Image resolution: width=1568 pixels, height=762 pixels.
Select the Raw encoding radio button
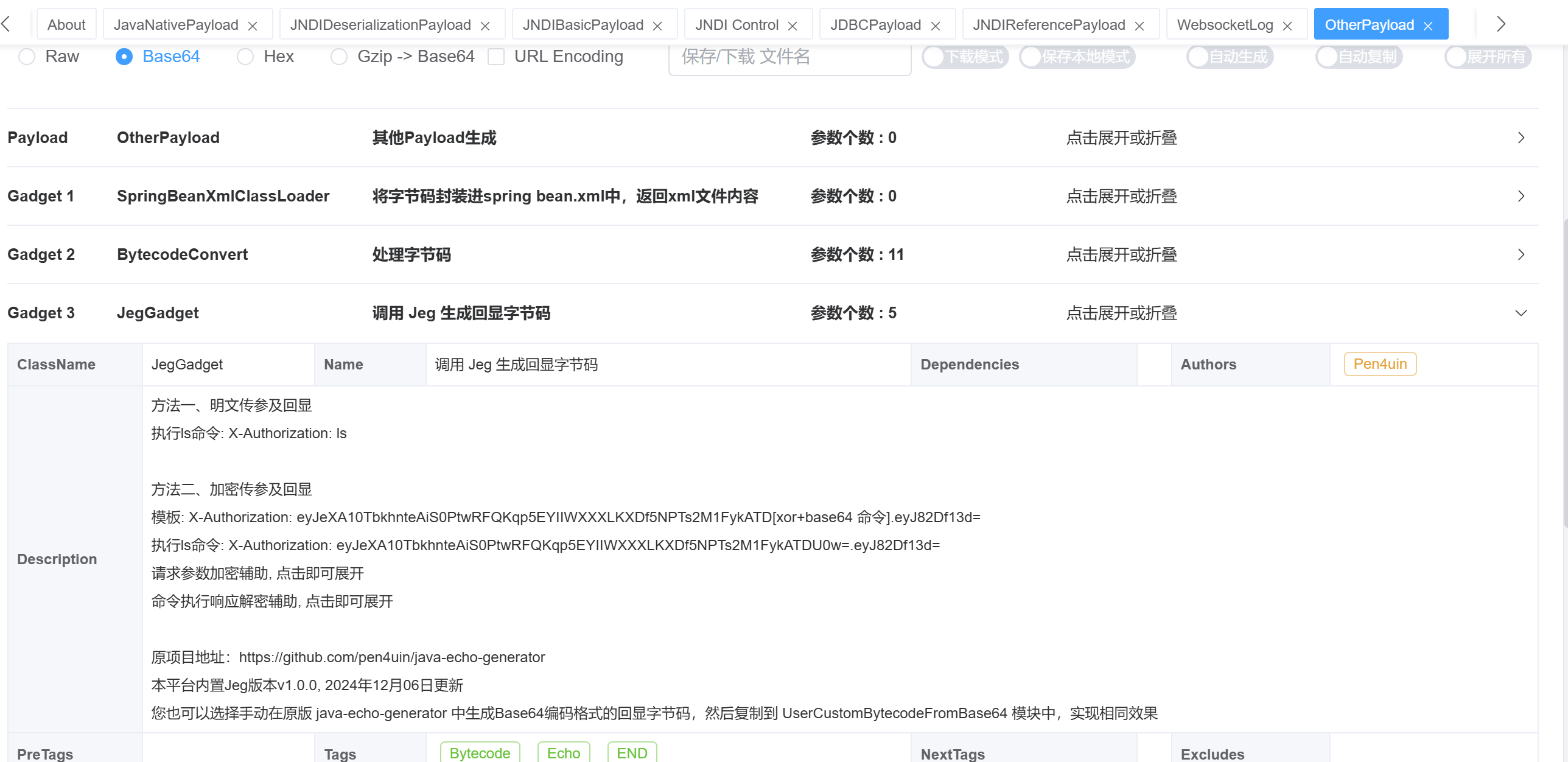pyautogui.click(x=27, y=57)
